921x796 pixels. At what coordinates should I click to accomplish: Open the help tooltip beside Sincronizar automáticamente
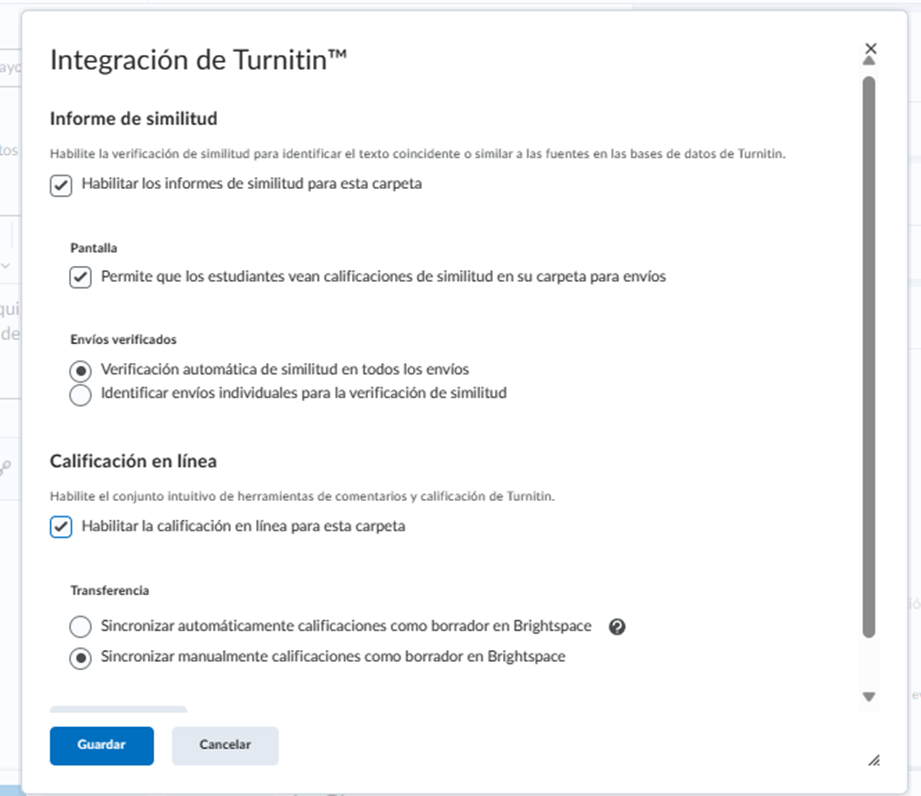(x=618, y=626)
